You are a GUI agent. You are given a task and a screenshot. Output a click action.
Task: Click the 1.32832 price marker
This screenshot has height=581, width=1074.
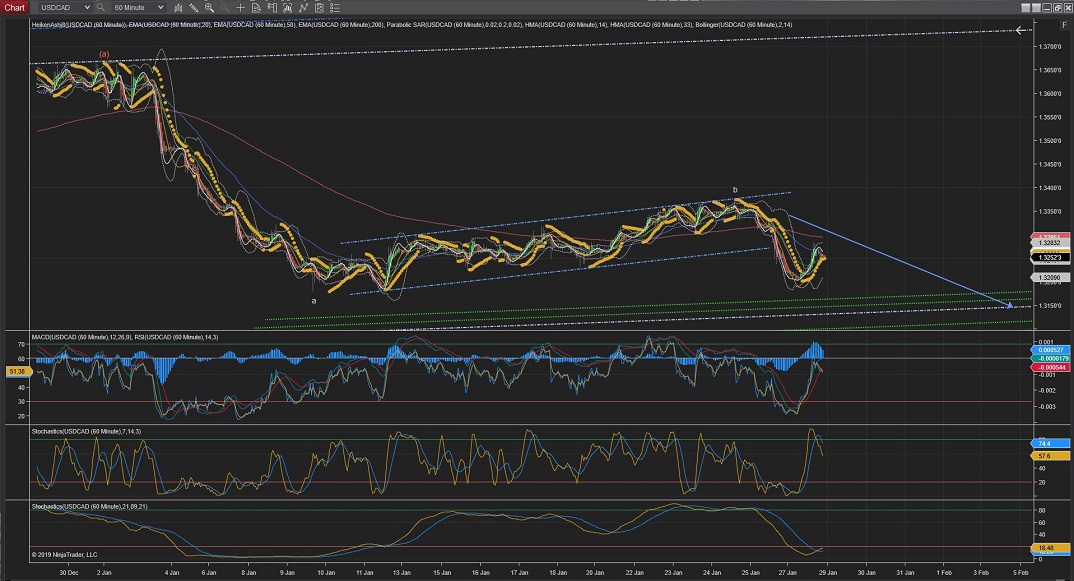coord(1049,243)
